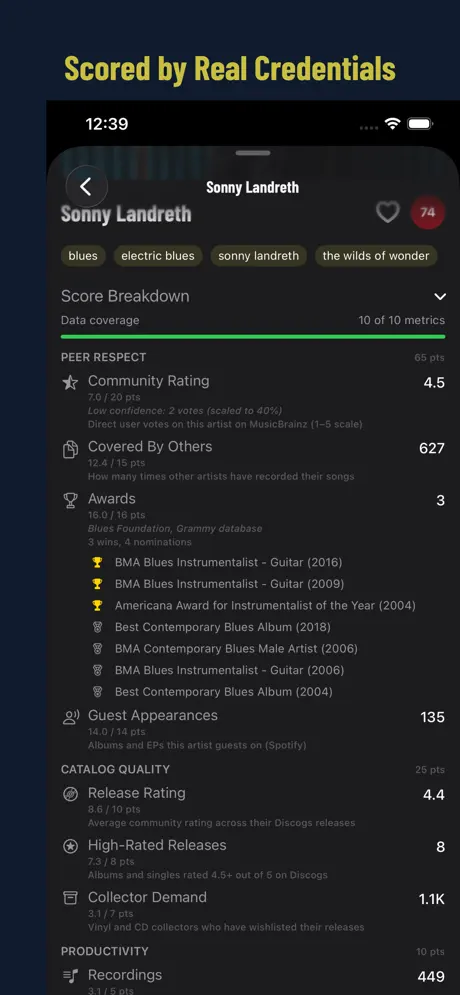Tap the Release Rating disc icon

(x=70, y=794)
